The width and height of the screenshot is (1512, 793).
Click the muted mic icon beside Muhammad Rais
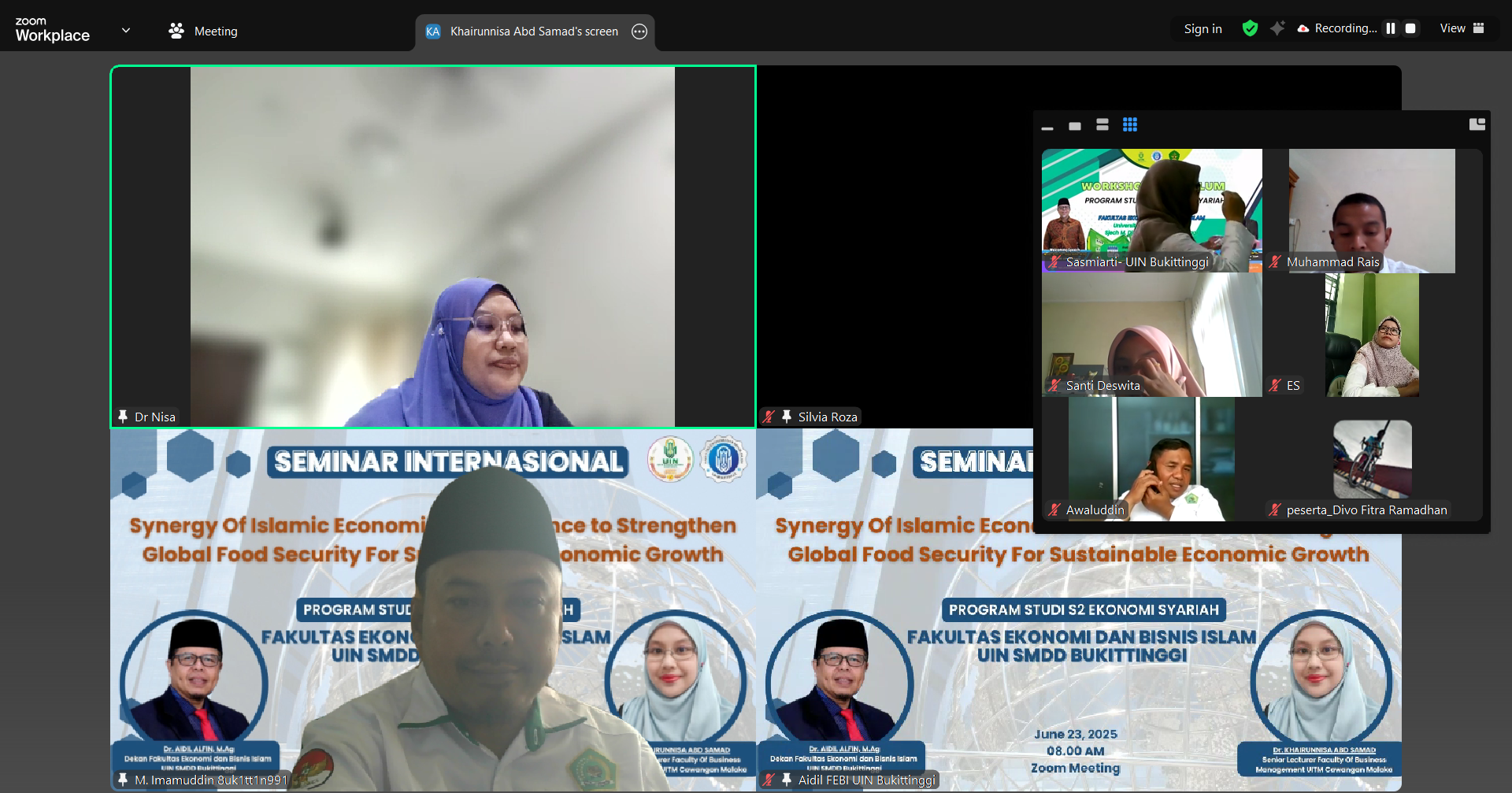click(1275, 262)
